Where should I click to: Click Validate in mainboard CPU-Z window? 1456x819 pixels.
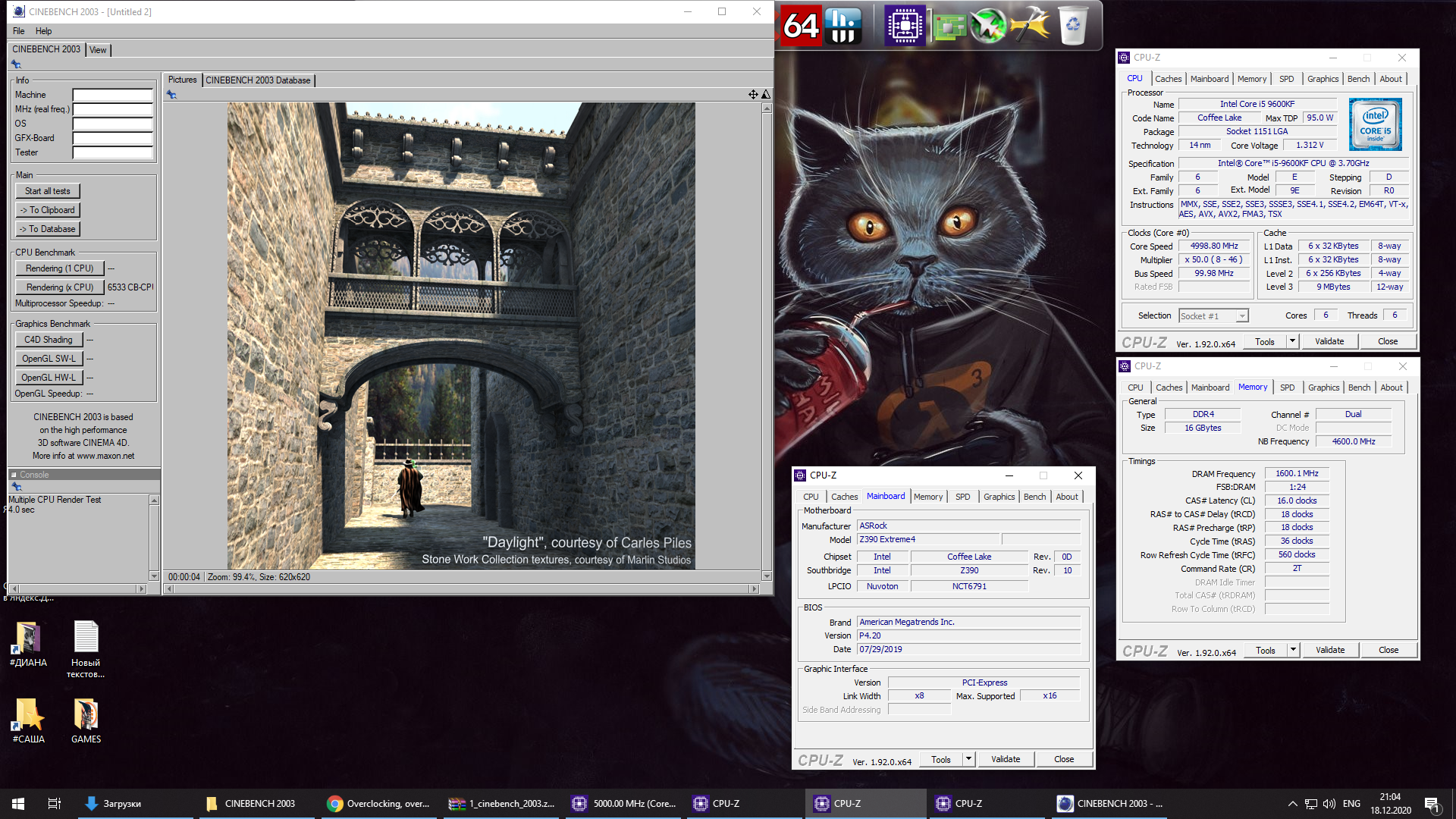(1006, 759)
